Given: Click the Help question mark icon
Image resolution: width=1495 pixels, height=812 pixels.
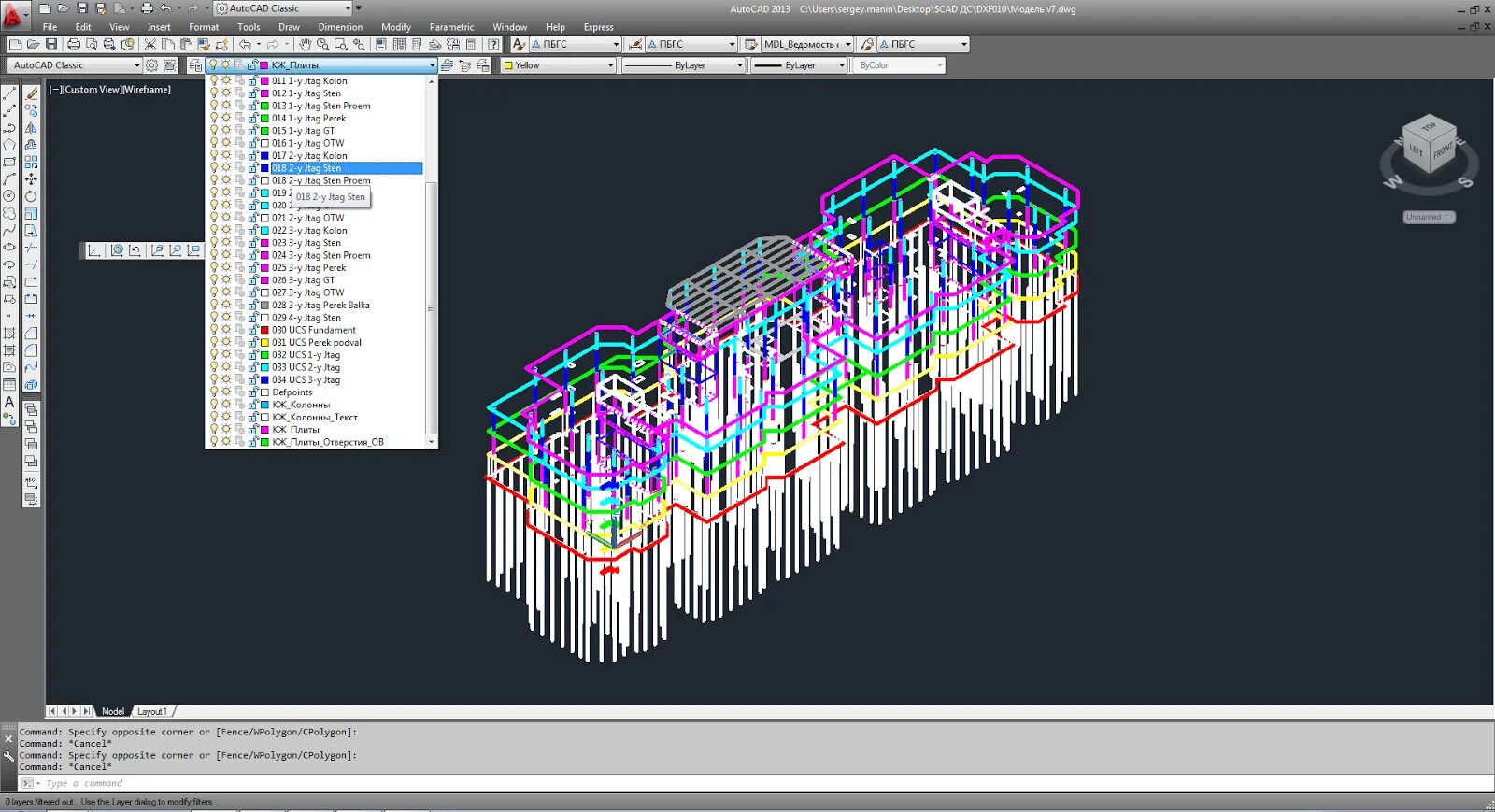Looking at the screenshot, I should coord(493,44).
